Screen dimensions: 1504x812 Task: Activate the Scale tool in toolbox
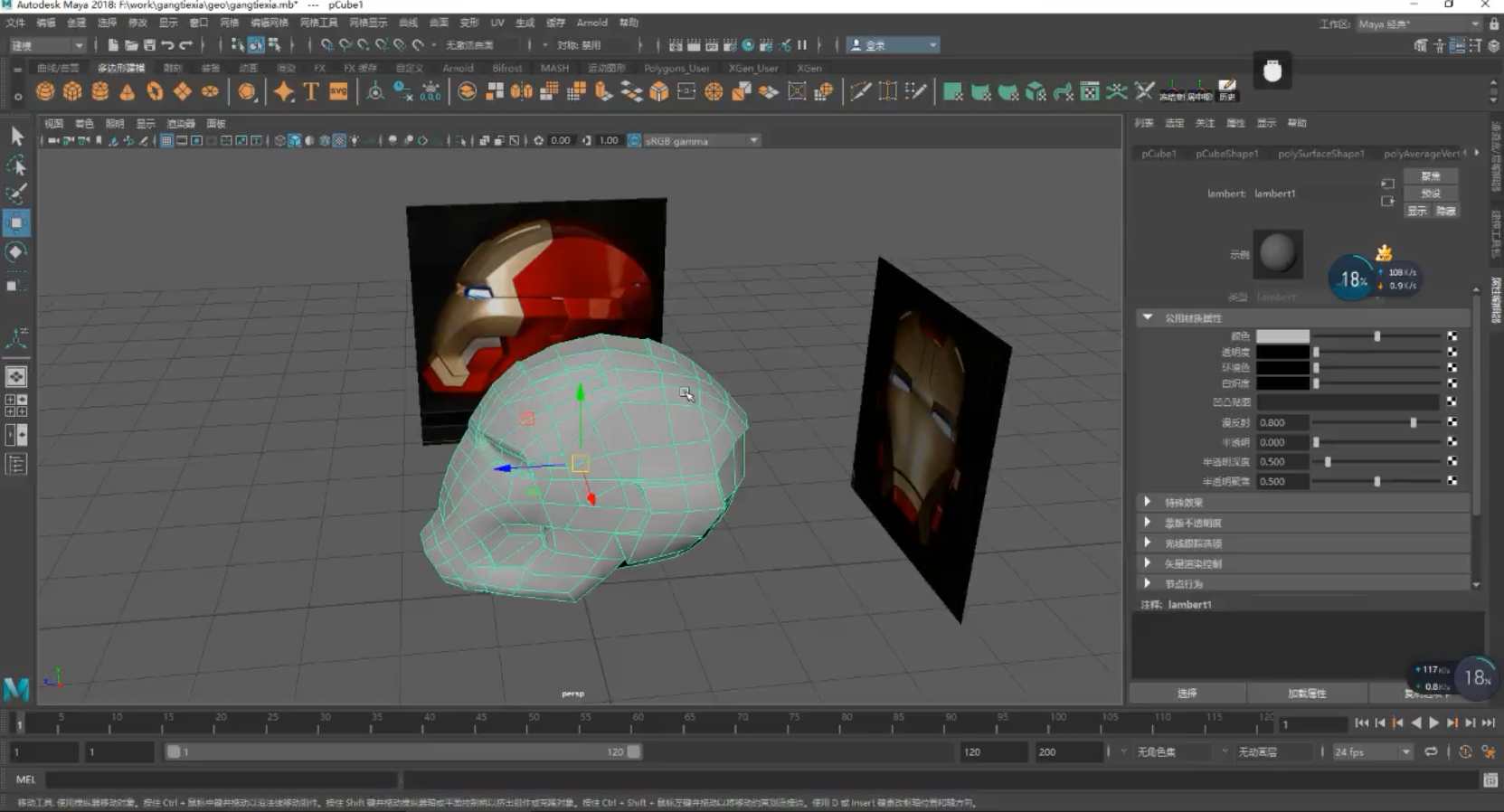[x=16, y=283]
